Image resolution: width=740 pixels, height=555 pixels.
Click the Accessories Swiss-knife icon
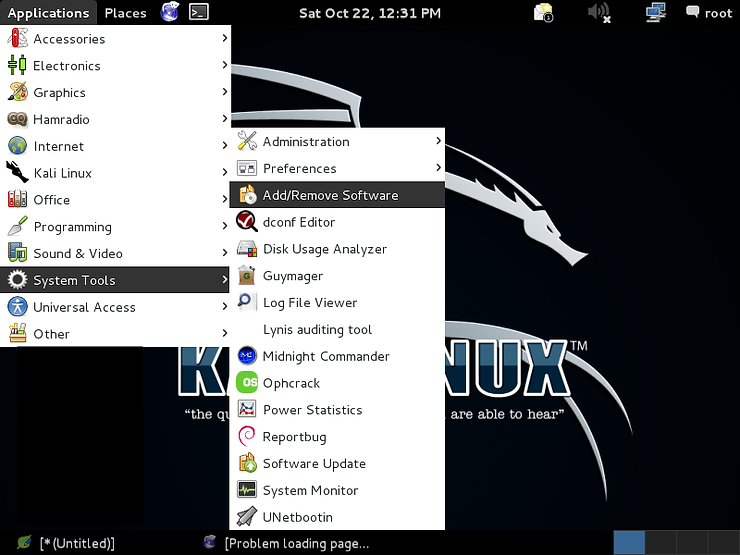pos(17,38)
